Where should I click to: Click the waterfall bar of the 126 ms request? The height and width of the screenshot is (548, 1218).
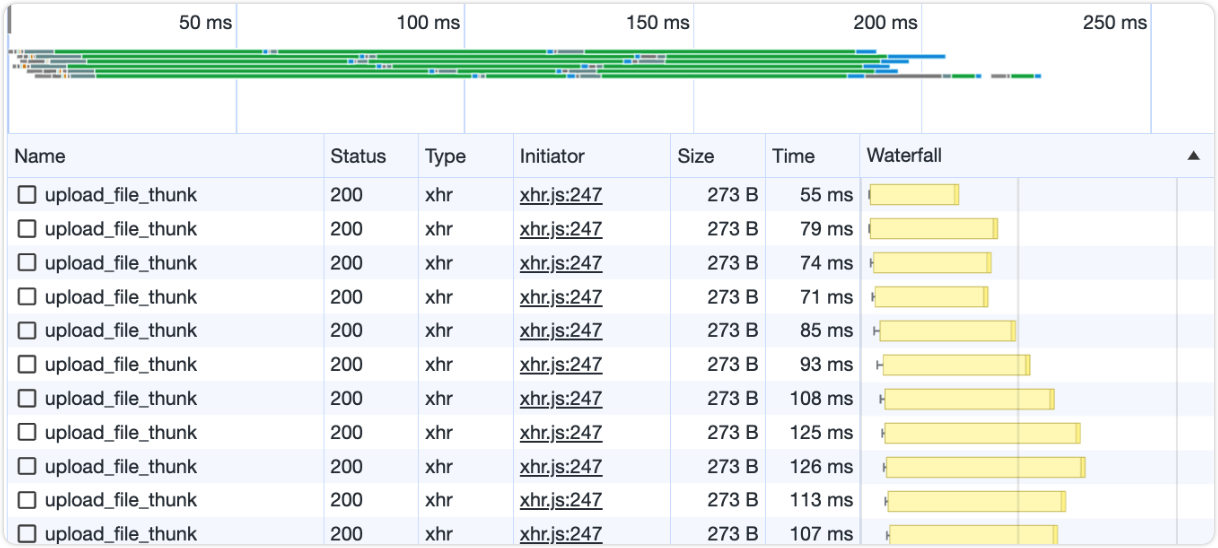[985, 466]
